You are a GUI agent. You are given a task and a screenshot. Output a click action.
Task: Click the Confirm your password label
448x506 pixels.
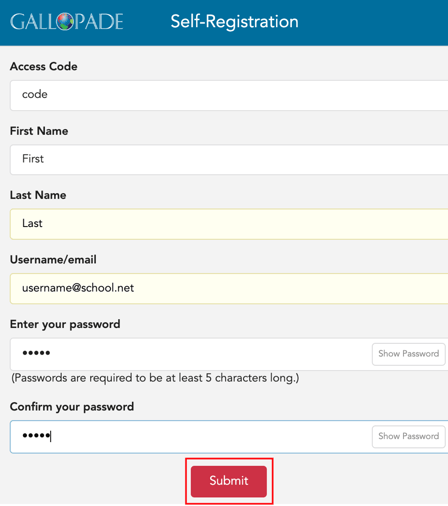(72, 407)
